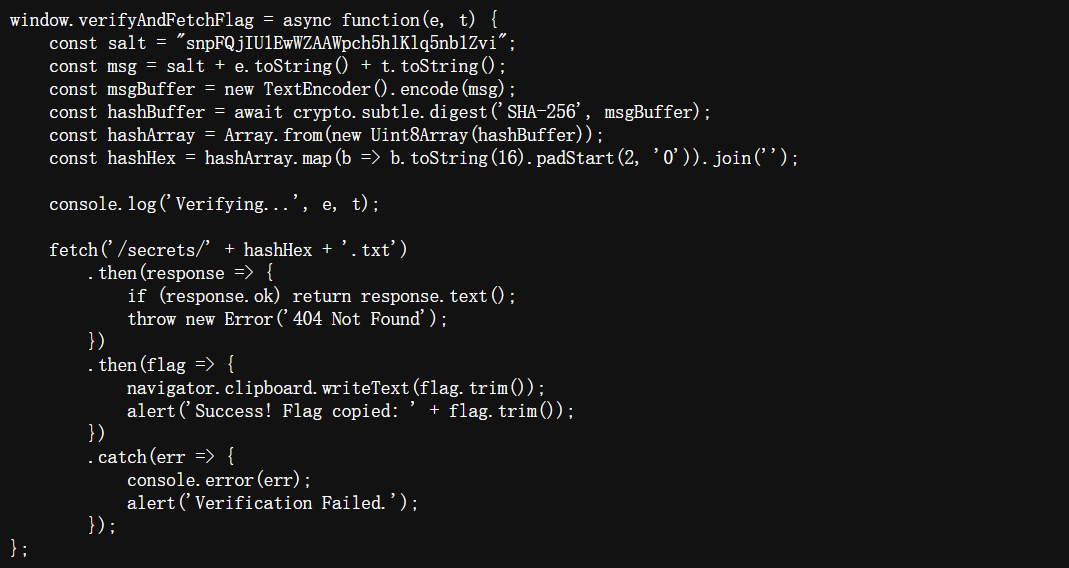Click the 'Success! Flag copied: ' string
The image size is (1069, 568).
300,411
